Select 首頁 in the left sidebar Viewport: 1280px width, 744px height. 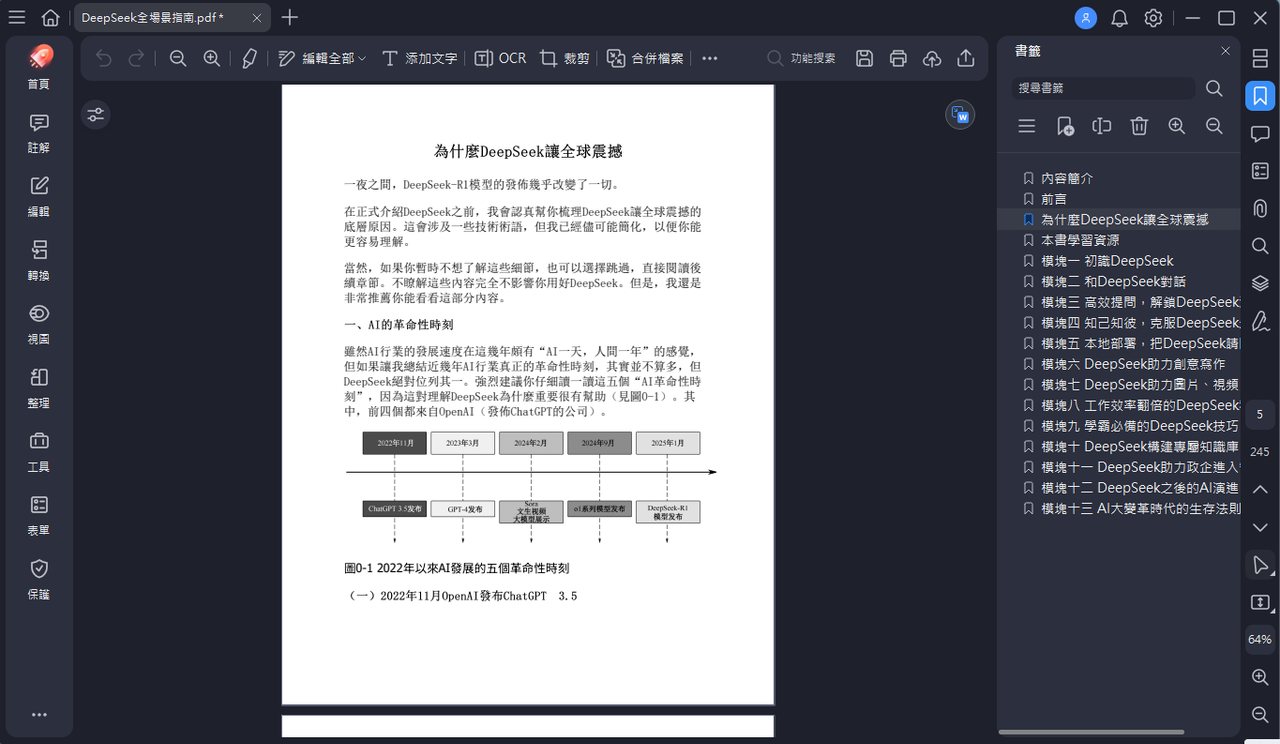point(38,67)
